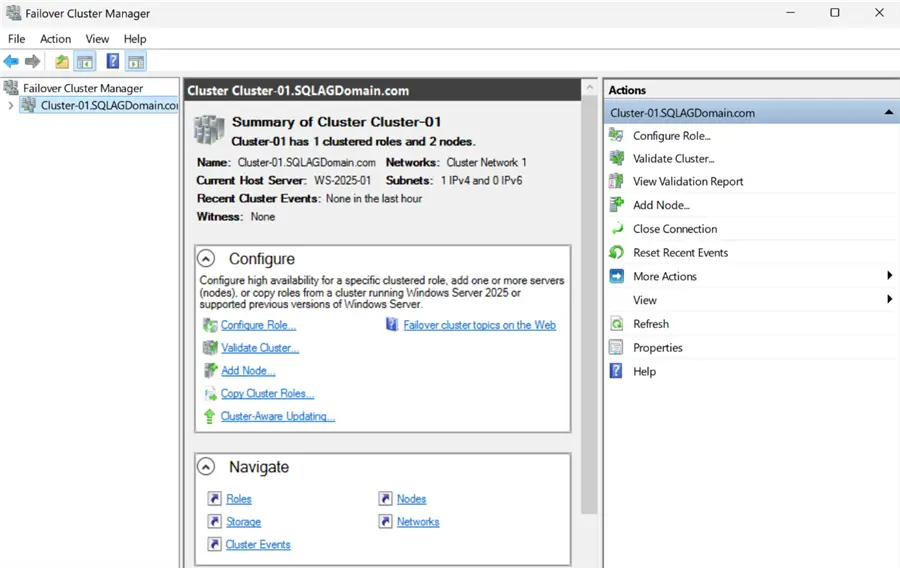Click the Refresh action icon

(616, 324)
